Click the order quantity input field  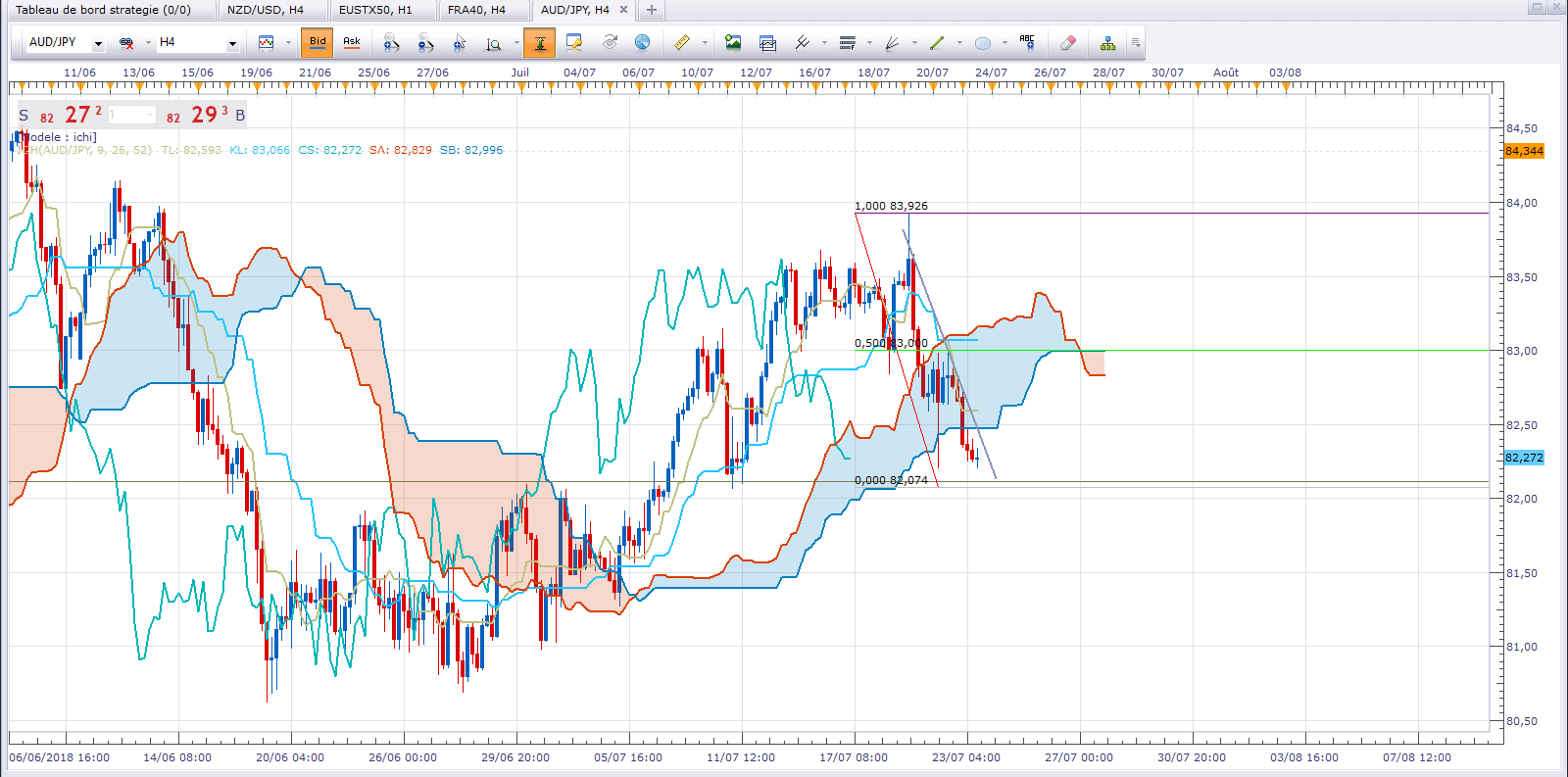[131, 115]
